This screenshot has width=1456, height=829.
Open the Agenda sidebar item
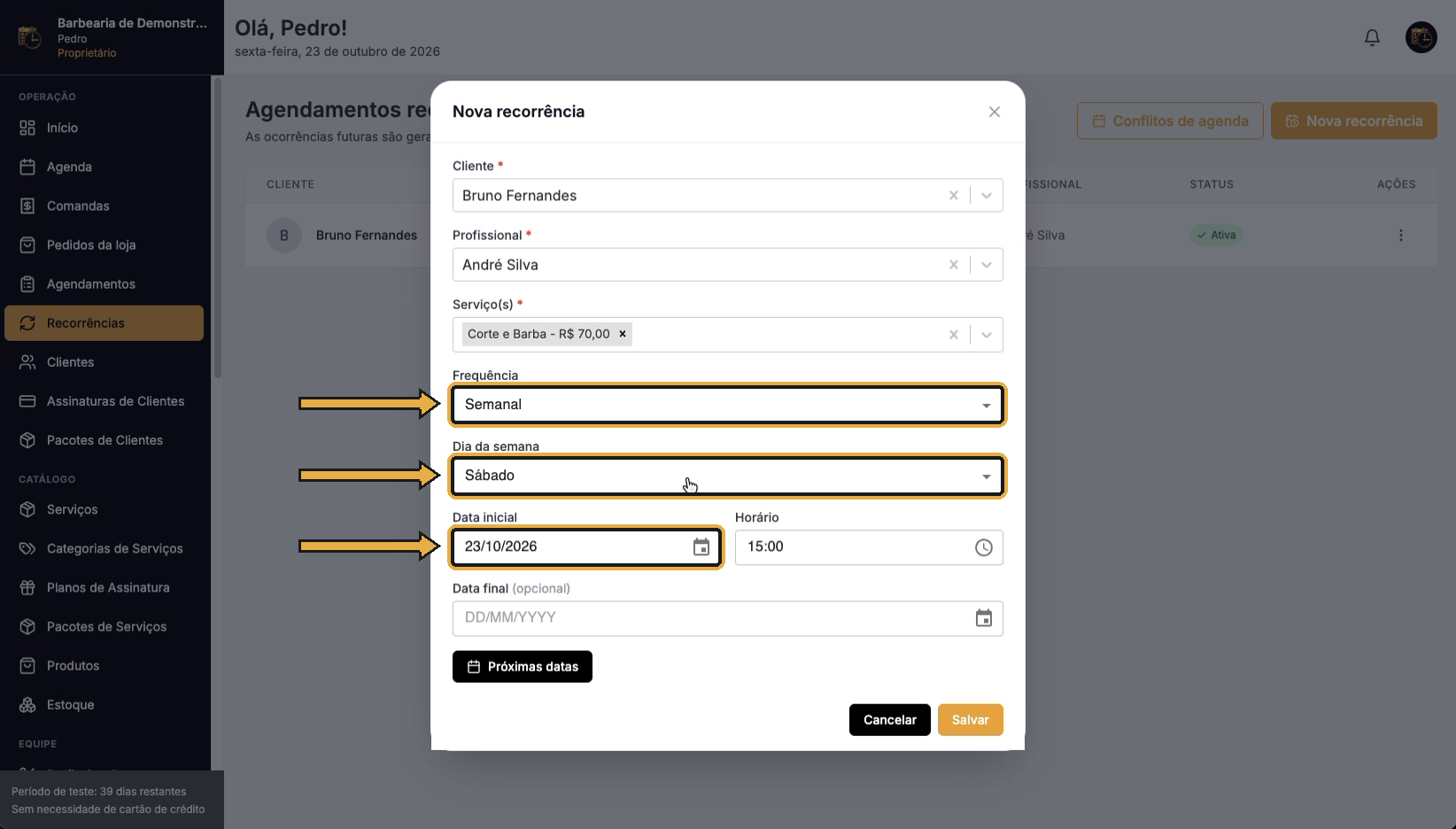pos(105,167)
